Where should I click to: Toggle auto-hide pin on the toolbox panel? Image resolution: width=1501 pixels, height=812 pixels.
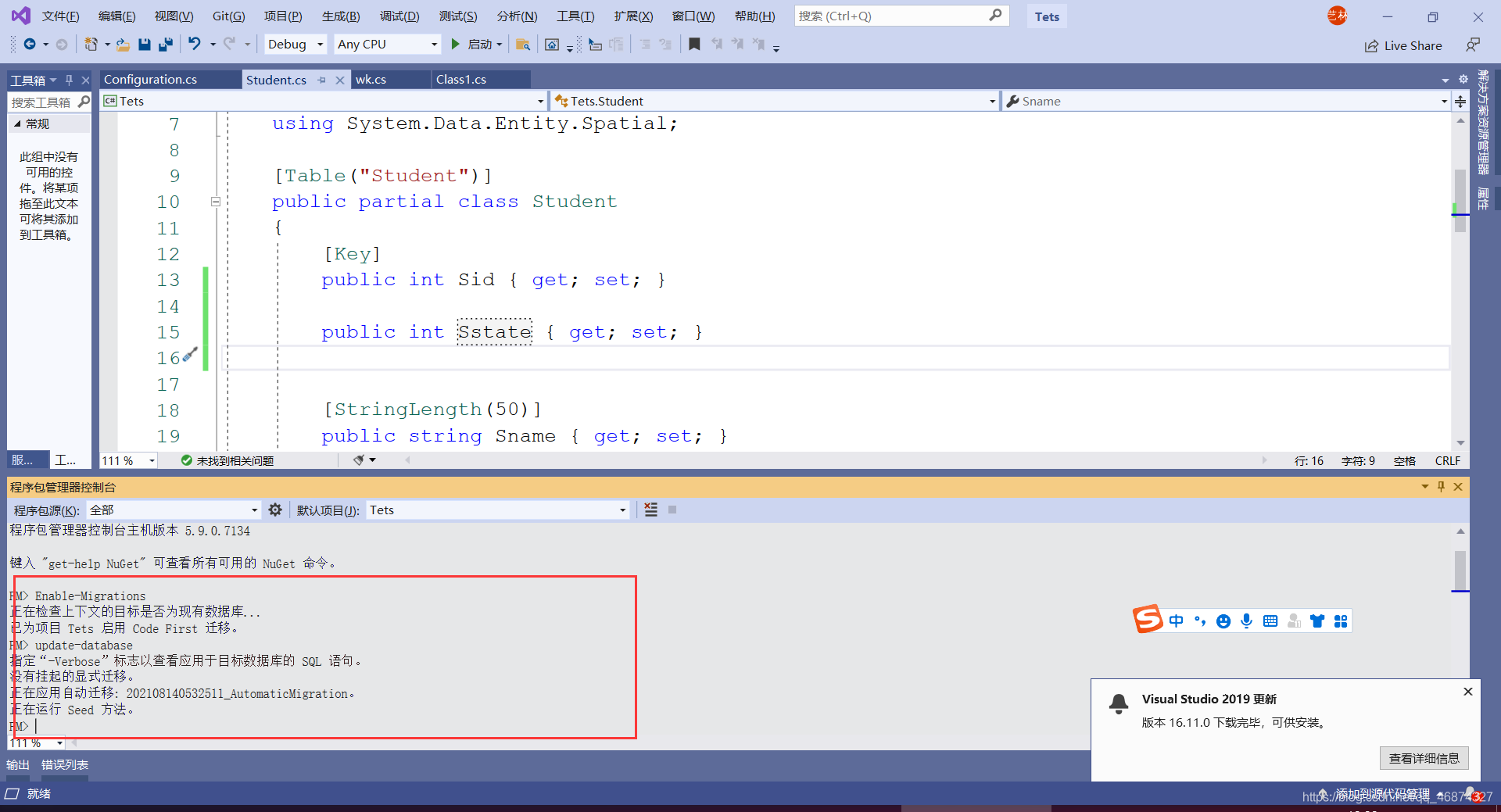click(x=69, y=80)
